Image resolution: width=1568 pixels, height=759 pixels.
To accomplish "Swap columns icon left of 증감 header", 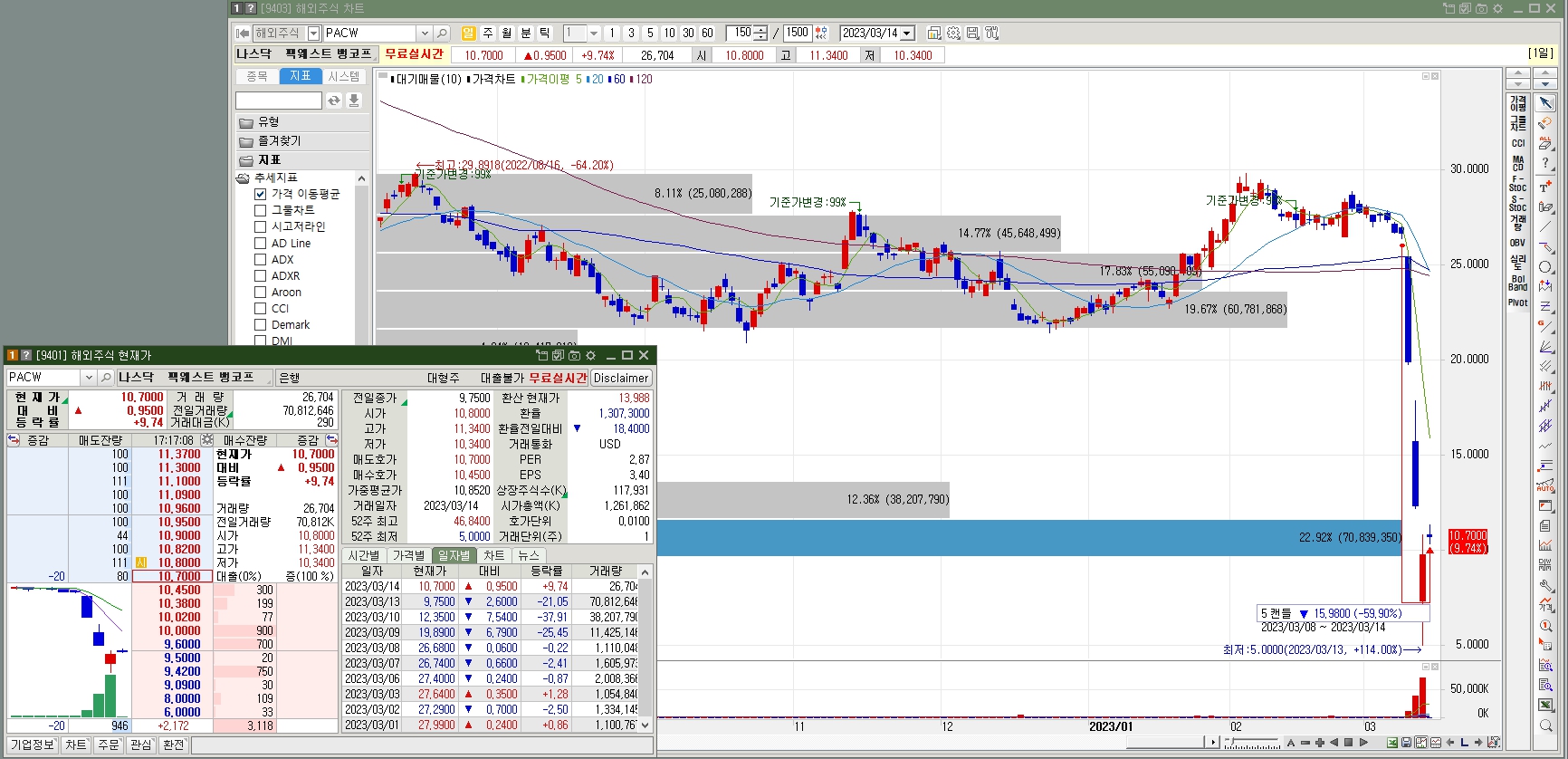I will [14, 440].
